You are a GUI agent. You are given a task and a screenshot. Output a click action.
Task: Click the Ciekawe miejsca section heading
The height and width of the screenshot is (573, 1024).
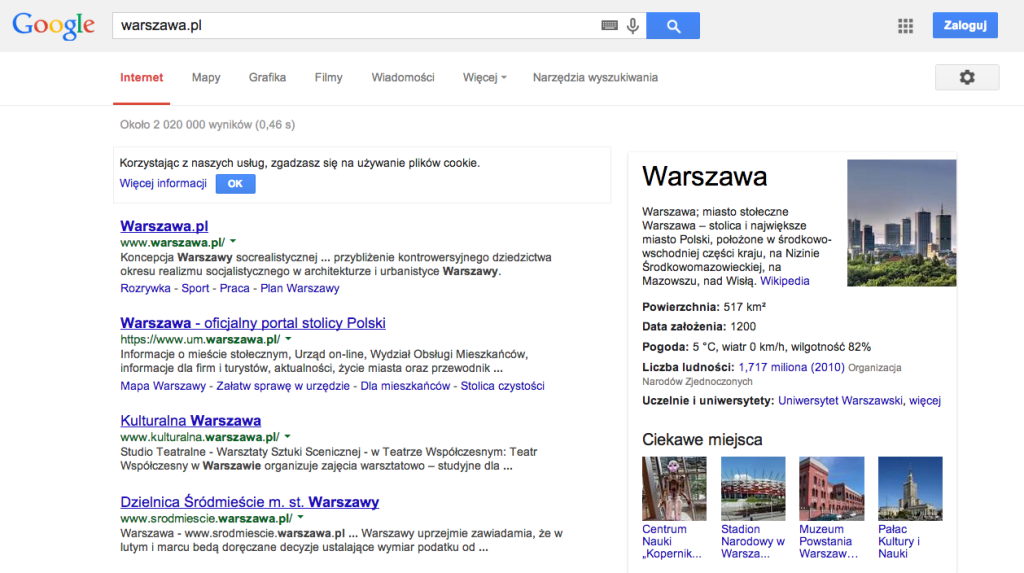click(x=702, y=439)
